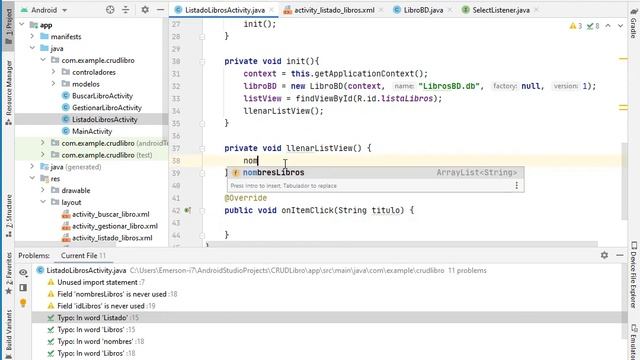Select 'Unused import statement' problem

click(x=101, y=282)
